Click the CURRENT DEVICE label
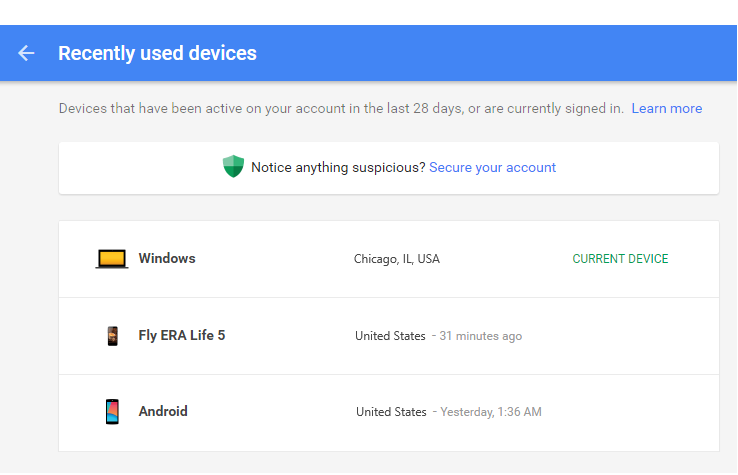This screenshot has width=738, height=475. point(620,259)
